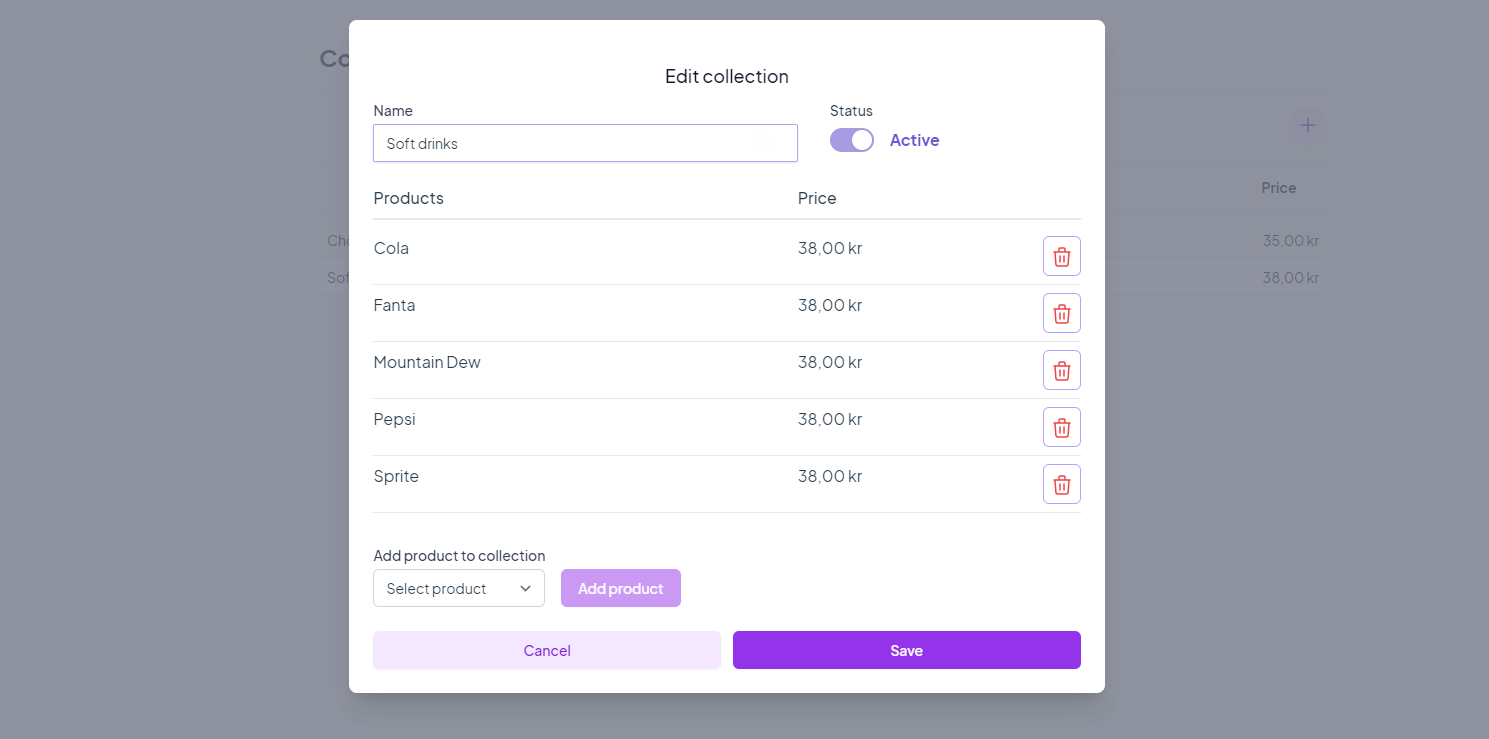Click the Products column header
Viewport: 1489px width, 739px height.
tap(408, 198)
